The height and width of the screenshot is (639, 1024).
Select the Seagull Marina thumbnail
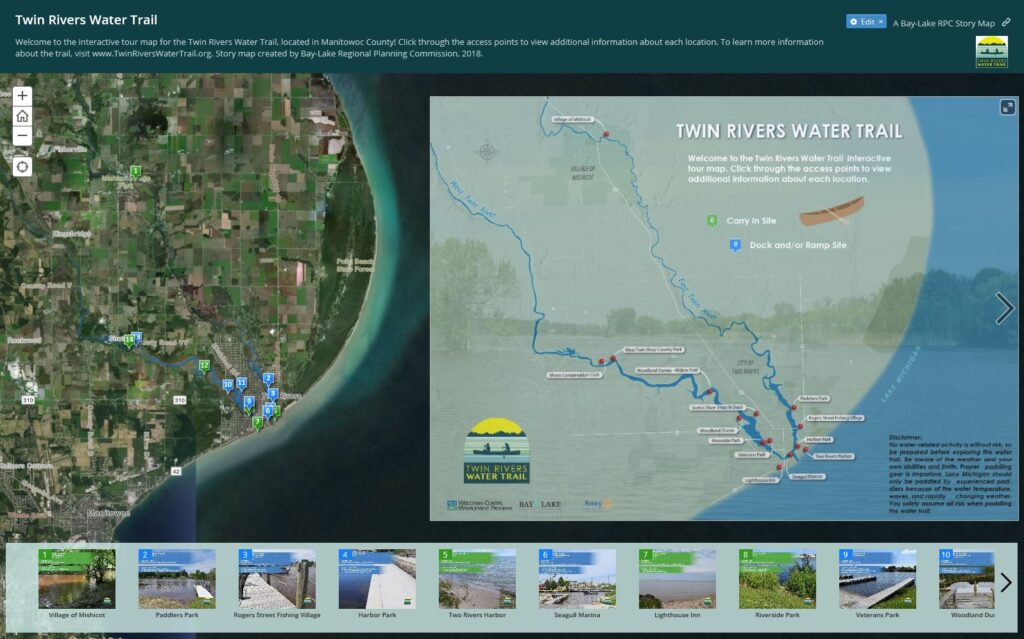point(577,579)
